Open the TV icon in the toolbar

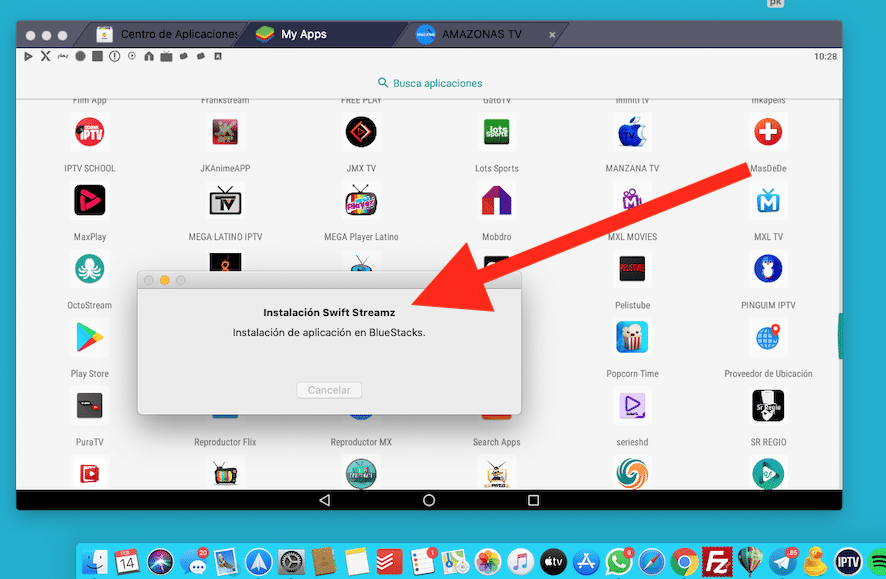pos(166,57)
